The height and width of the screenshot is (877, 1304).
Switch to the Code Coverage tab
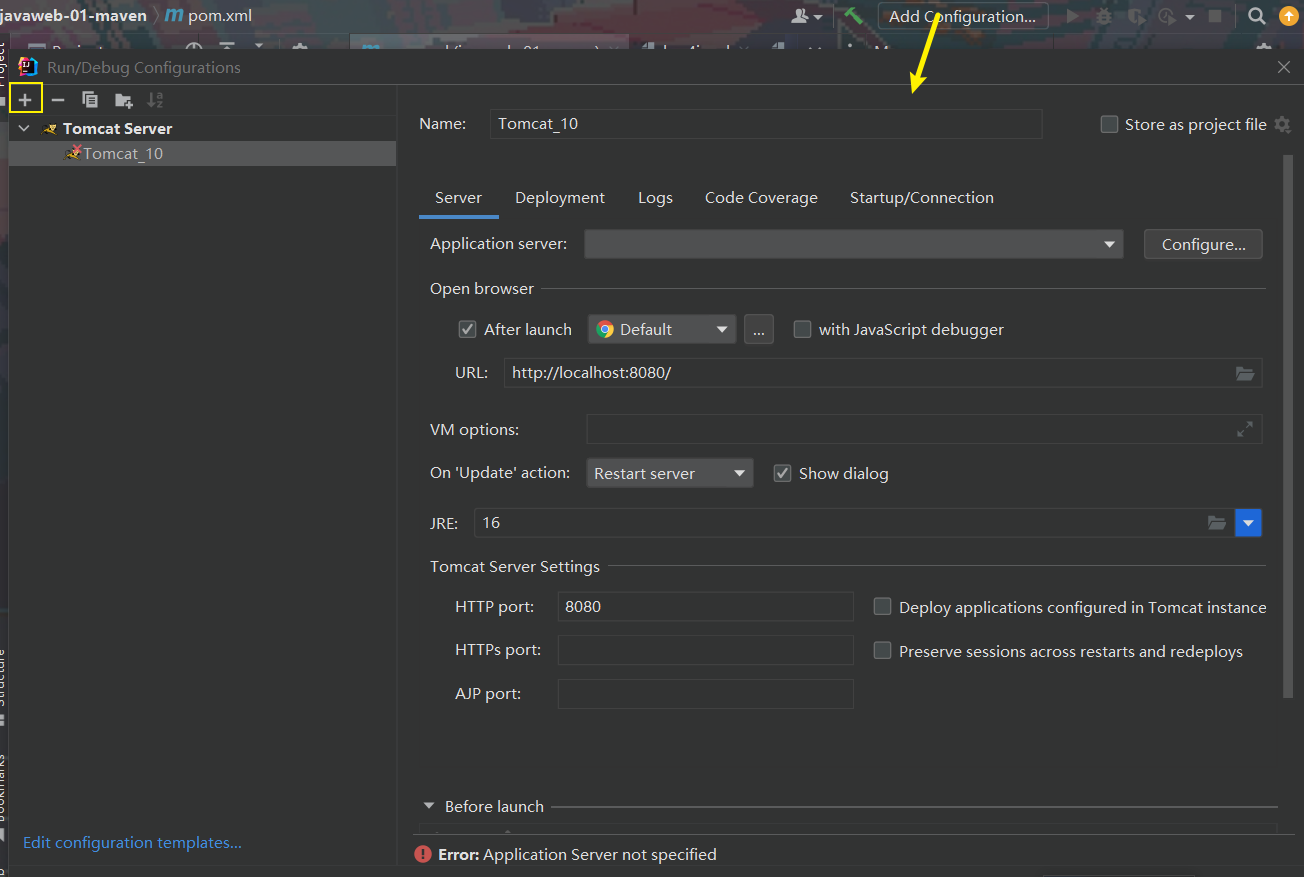[761, 198]
